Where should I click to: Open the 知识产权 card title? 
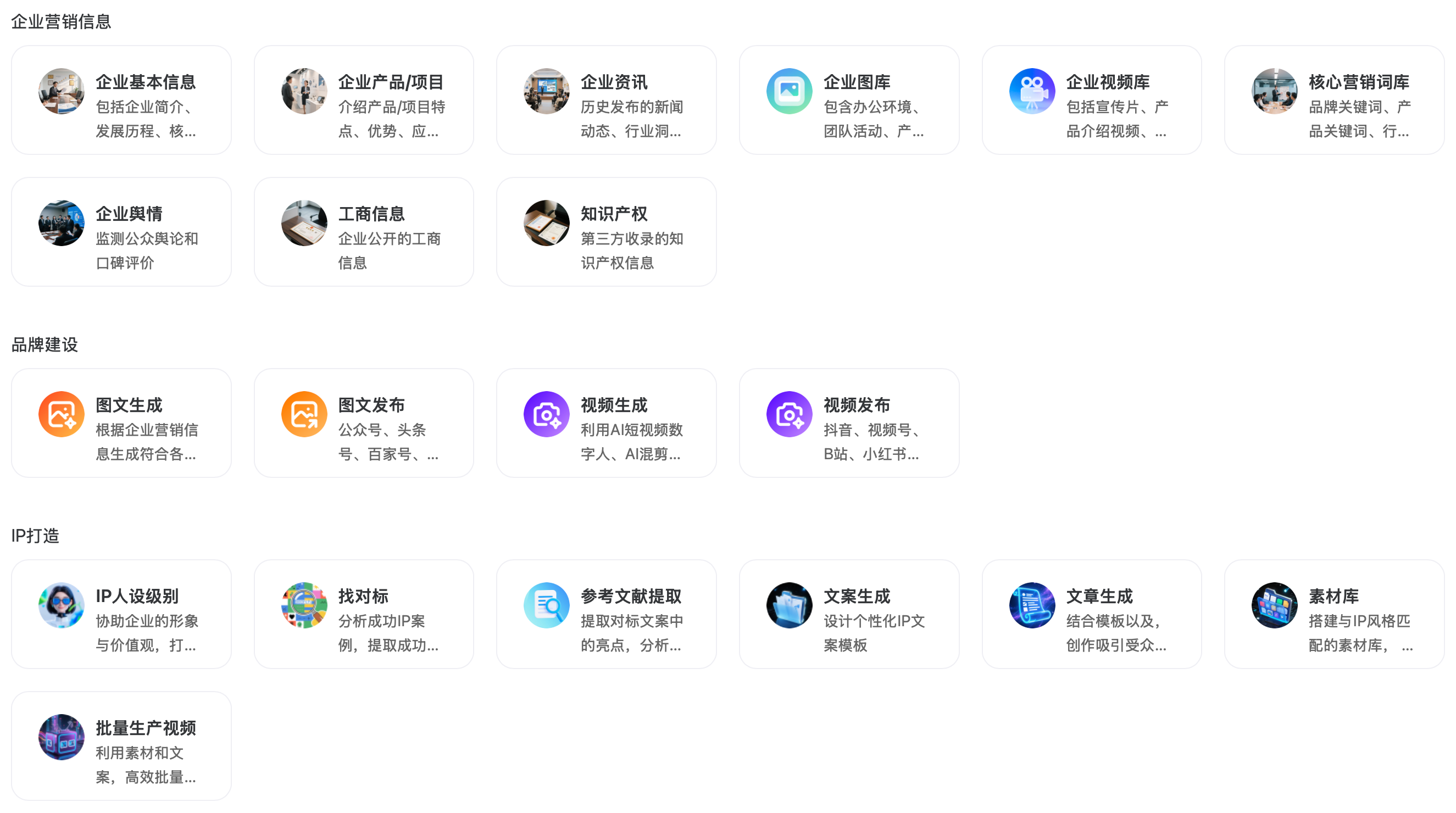(x=614, y=214)
